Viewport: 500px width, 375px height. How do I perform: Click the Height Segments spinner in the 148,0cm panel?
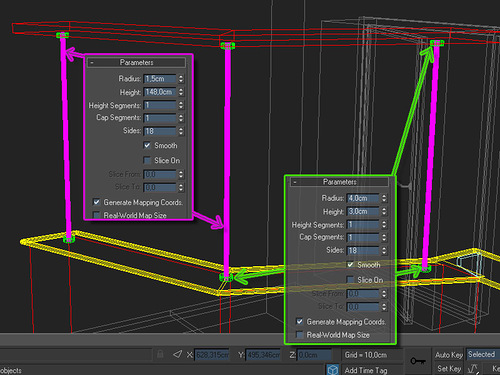181,105
